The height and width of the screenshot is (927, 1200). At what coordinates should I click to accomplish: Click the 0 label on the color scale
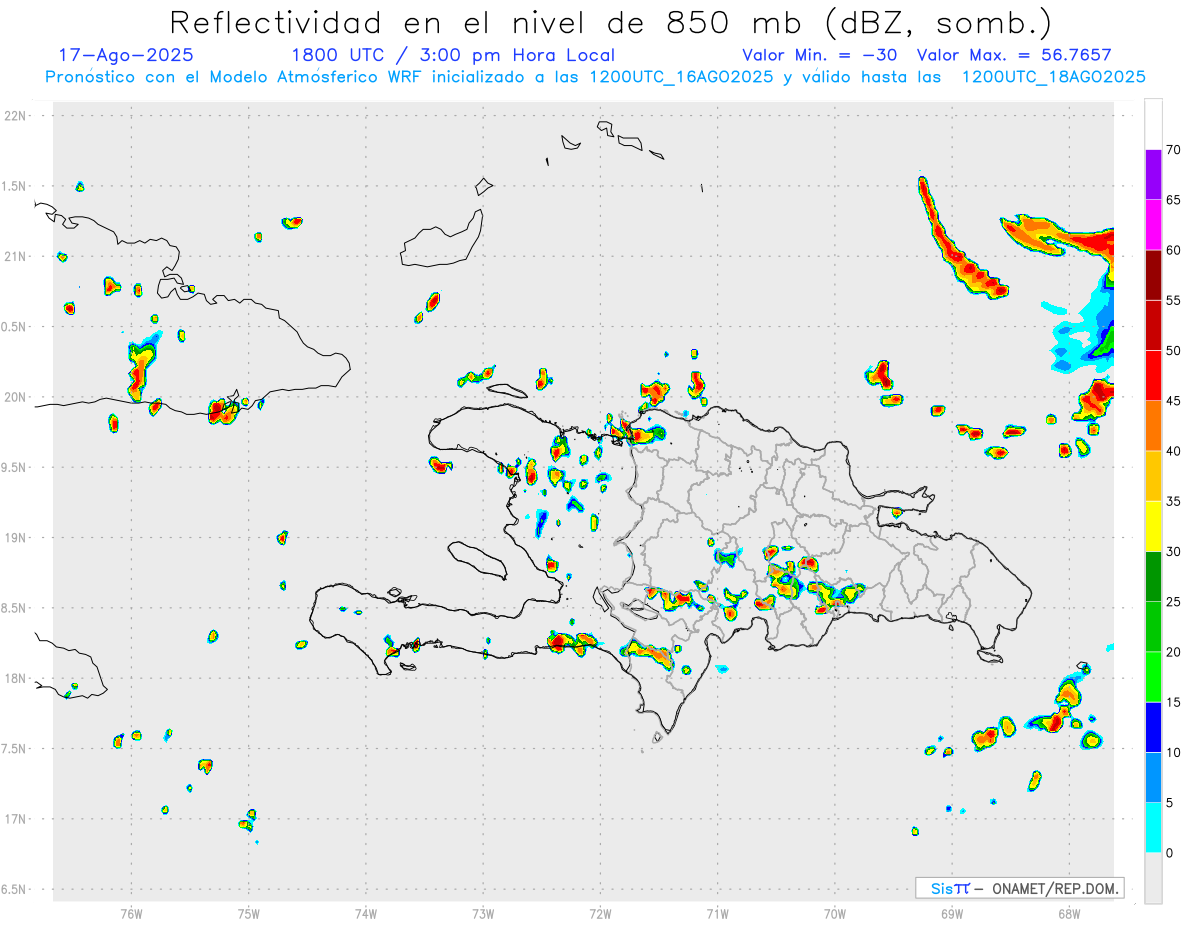click(1170, 853)
